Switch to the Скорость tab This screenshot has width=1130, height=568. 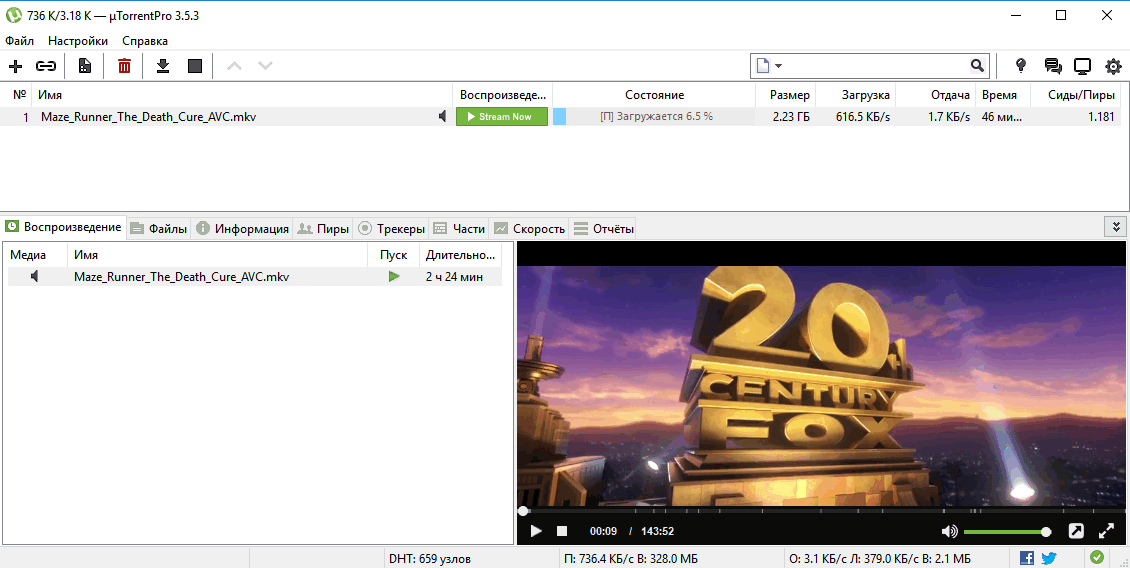(529, 228)
